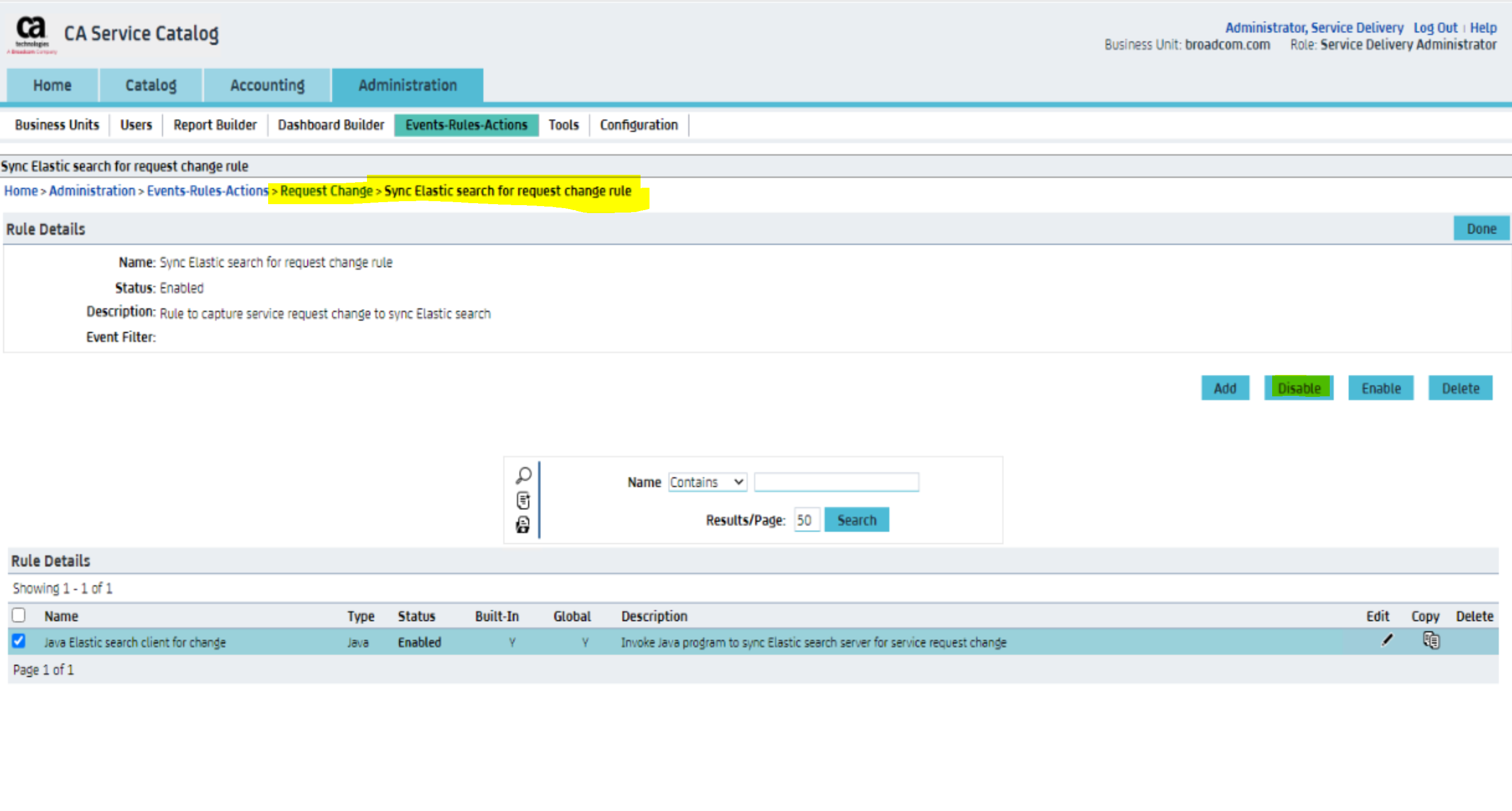Uncheck the Java Elastic search client row

pos(19,641)
